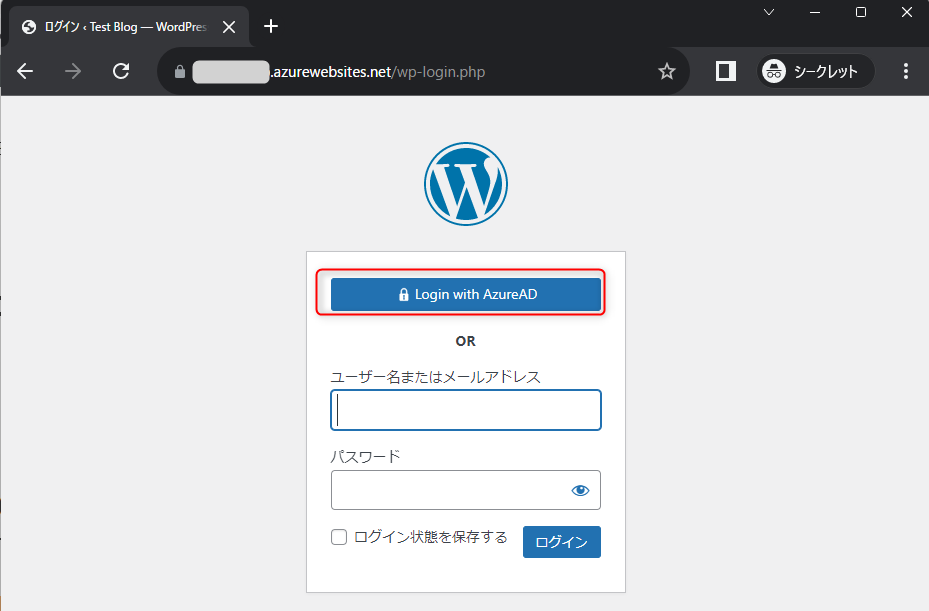The width and height of the screenshot is (929, 611).
Task: Close the ログイン Test Blog tab
Action: [x=229, y=27]
